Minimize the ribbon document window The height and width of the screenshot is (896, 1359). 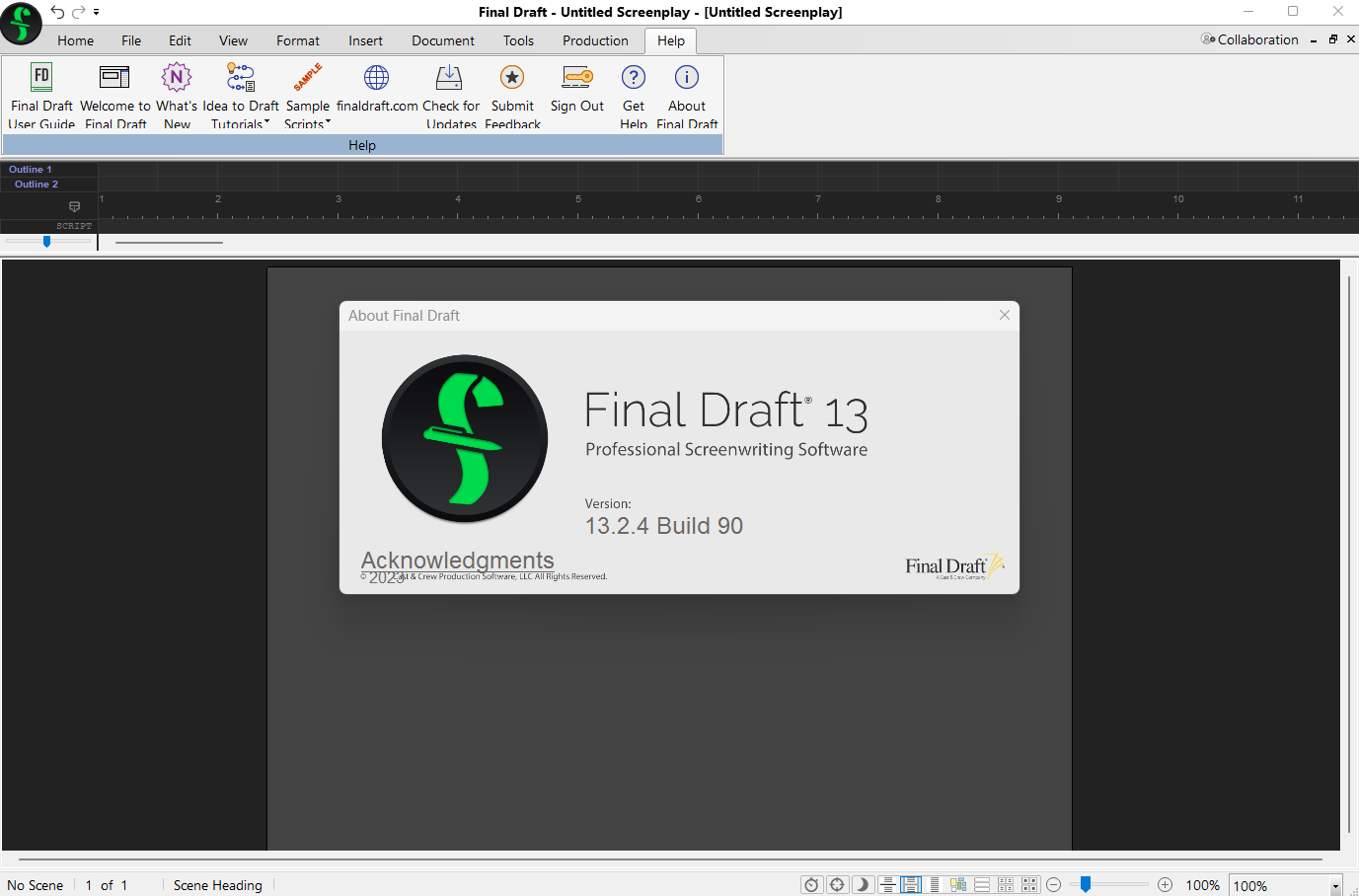click(1314, 40)
